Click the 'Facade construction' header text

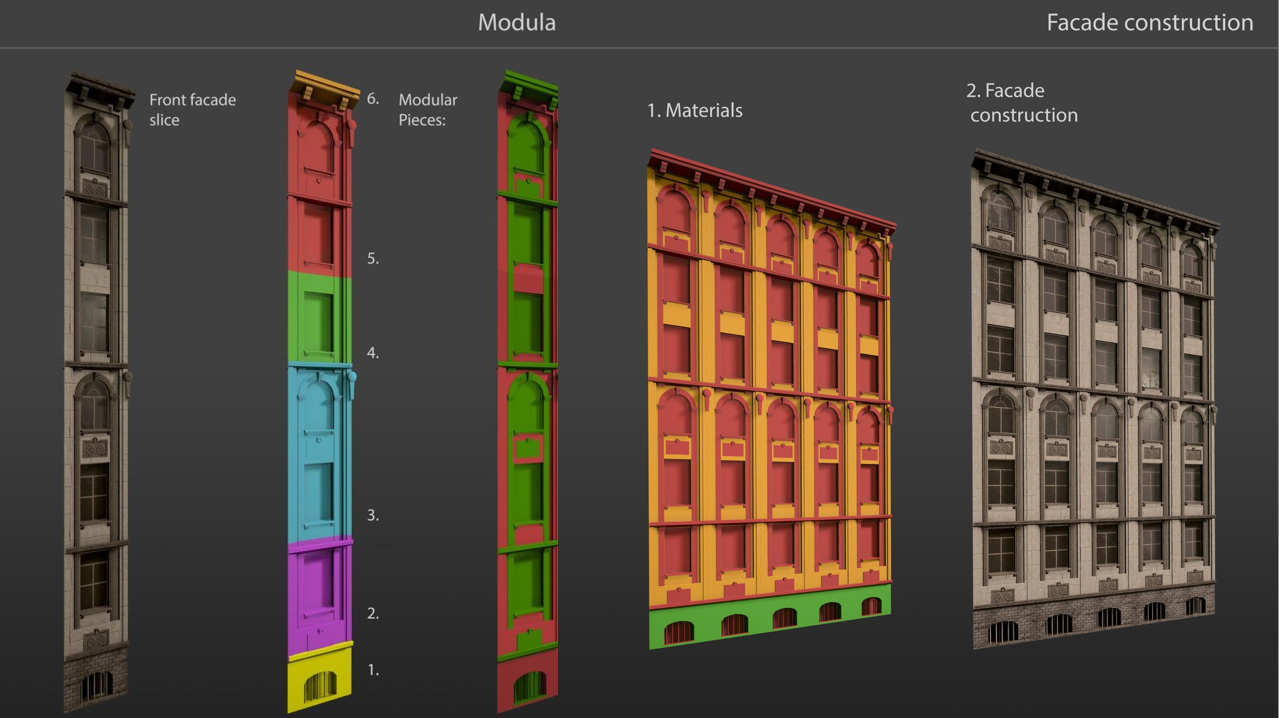(1149, 22)
